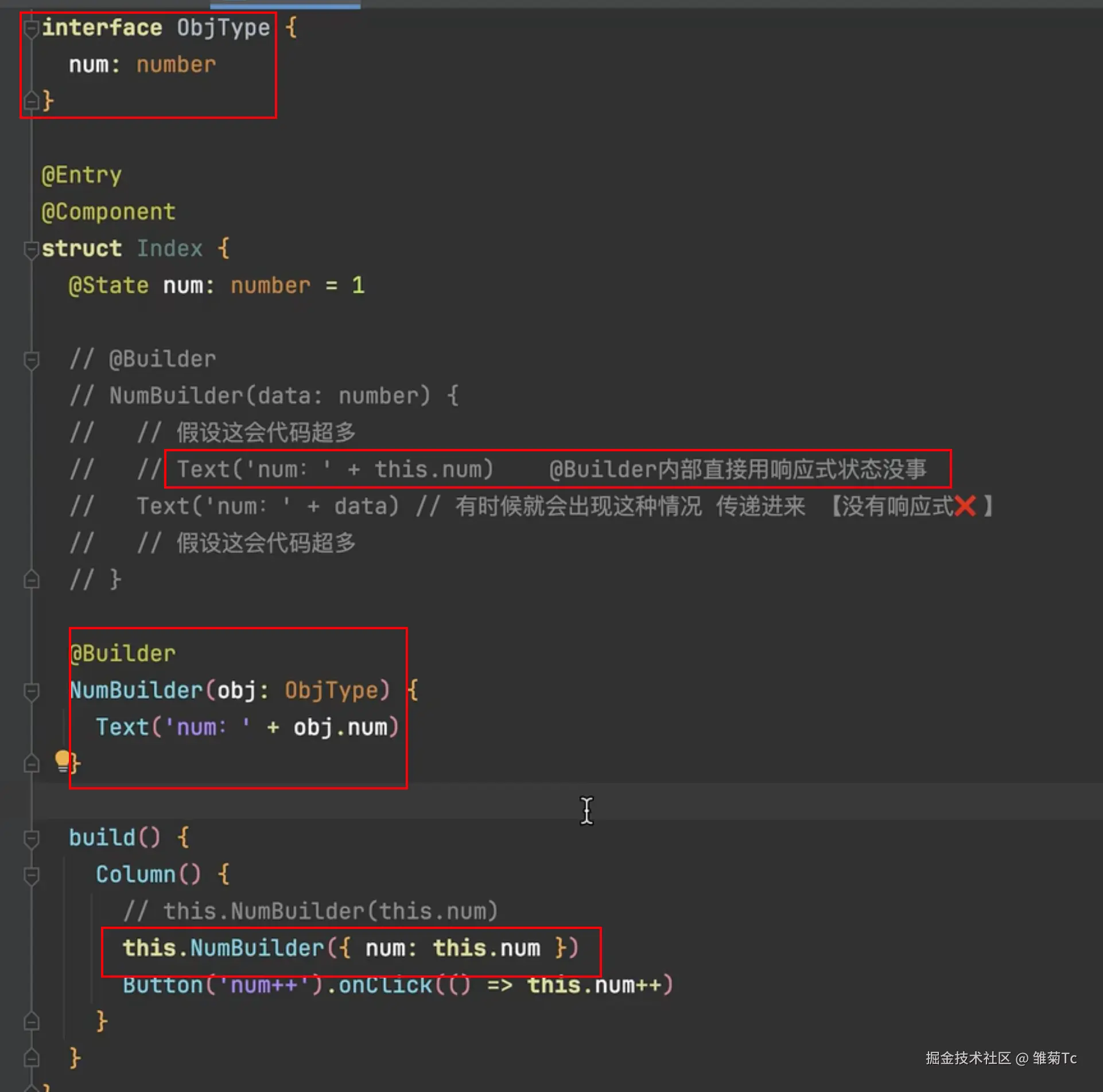Click fold end marker of ObjType interface
Viewport: 1103px width, 1092px height.
[32, 101]
